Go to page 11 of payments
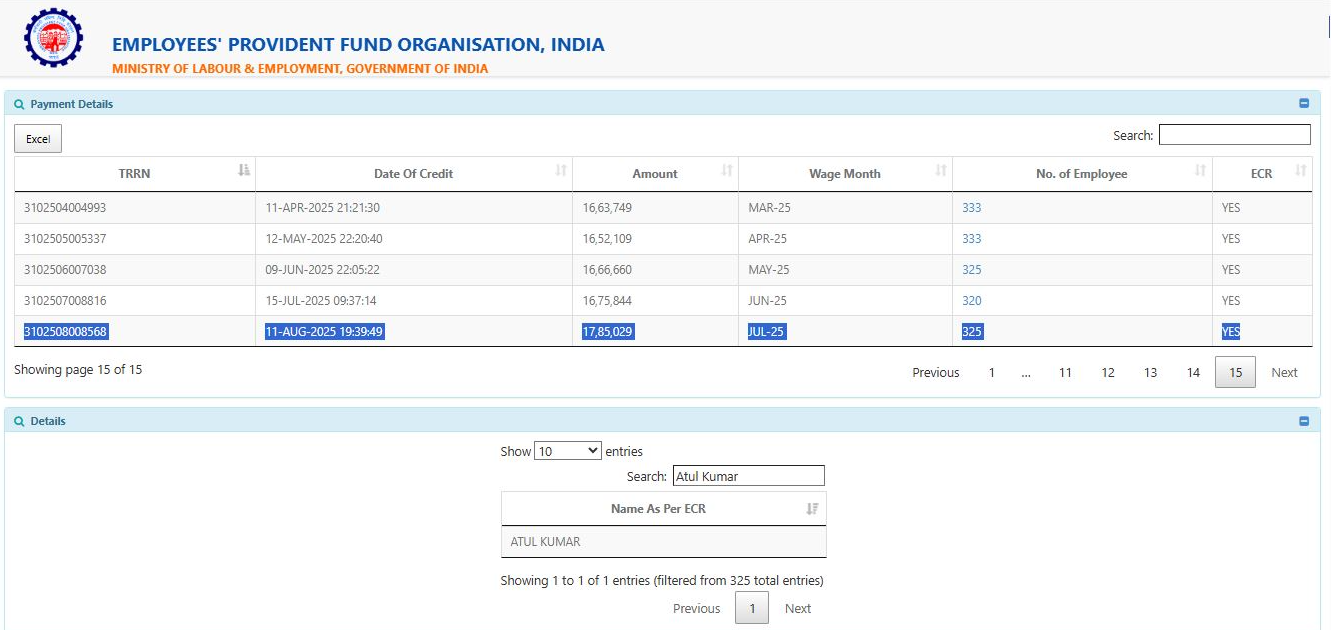The width and height of the screenshot is (1331, 630). coord(1065,372)
